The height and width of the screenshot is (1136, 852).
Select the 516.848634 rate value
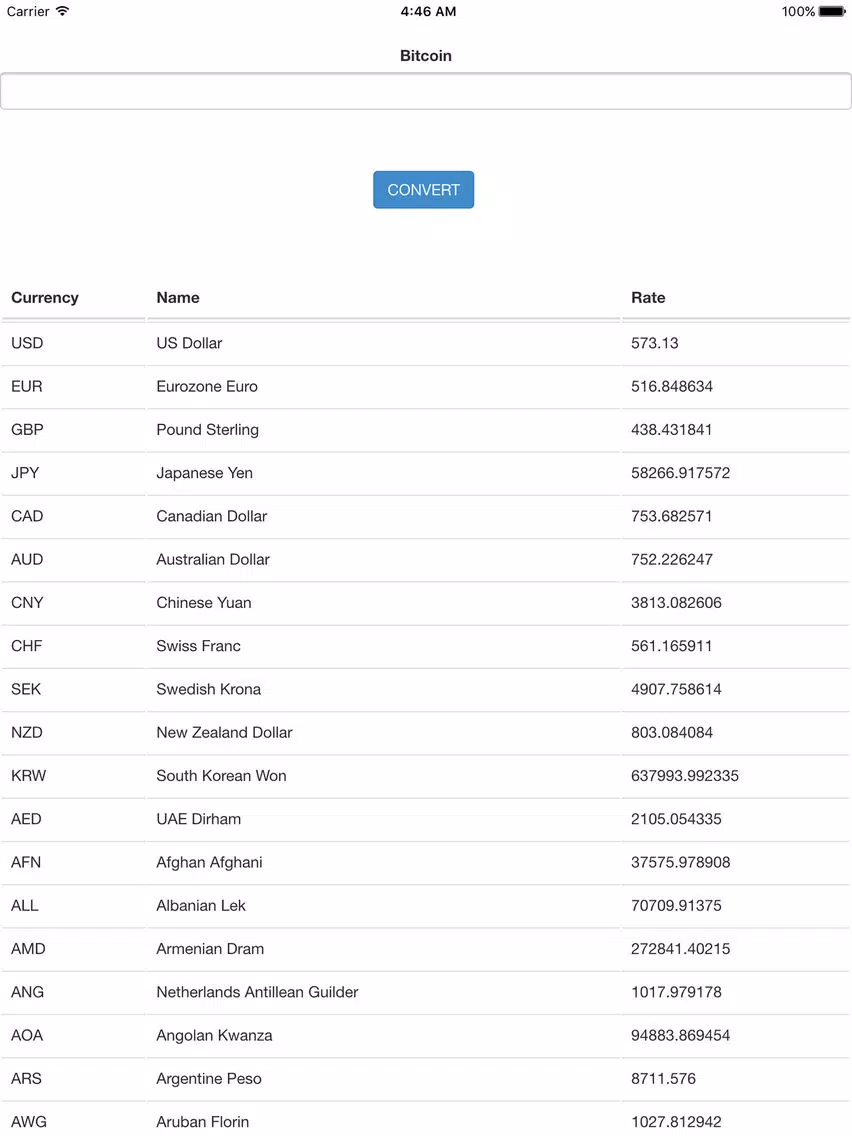pos(672,386)
